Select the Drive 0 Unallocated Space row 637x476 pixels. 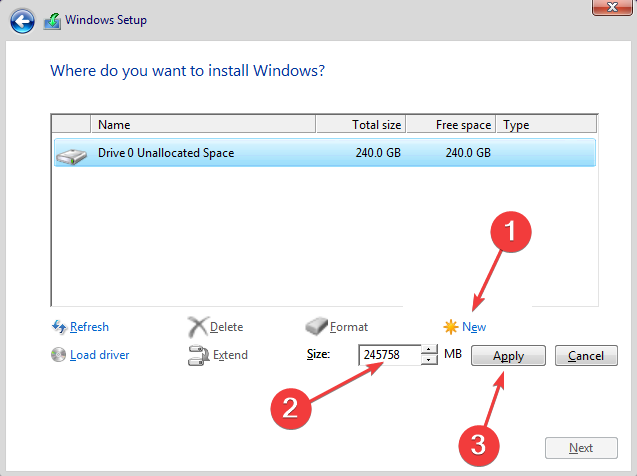pos(325,153)
